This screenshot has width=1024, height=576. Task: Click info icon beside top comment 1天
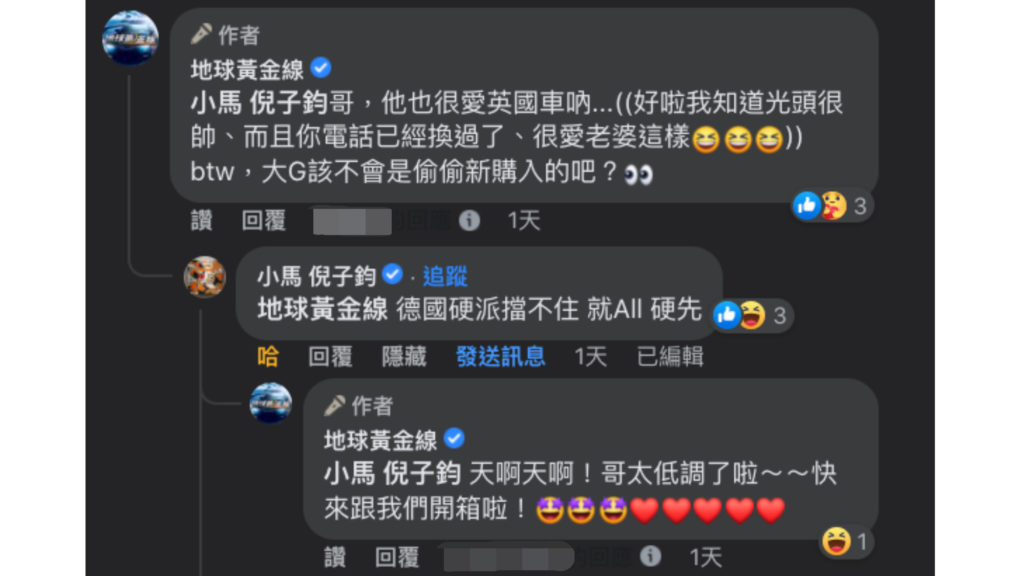click(469, 221)
